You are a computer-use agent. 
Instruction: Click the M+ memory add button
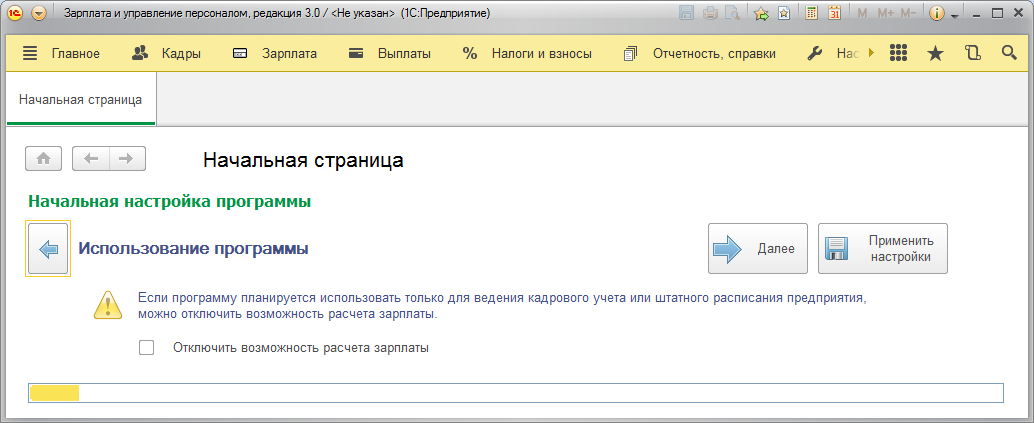point(885,13)
